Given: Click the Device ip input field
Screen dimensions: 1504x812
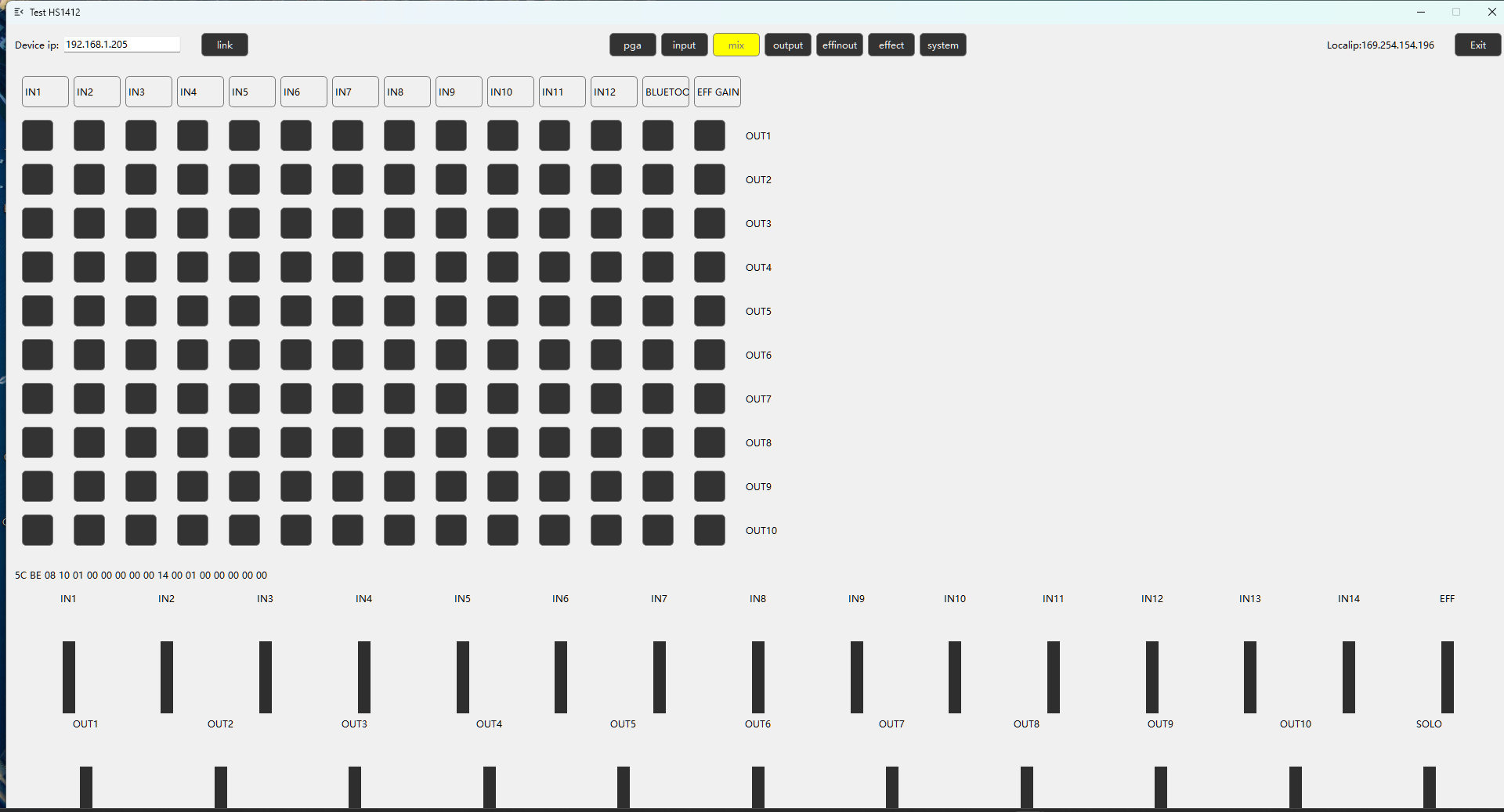Looking at the screenshot, I should coord(121,45).
